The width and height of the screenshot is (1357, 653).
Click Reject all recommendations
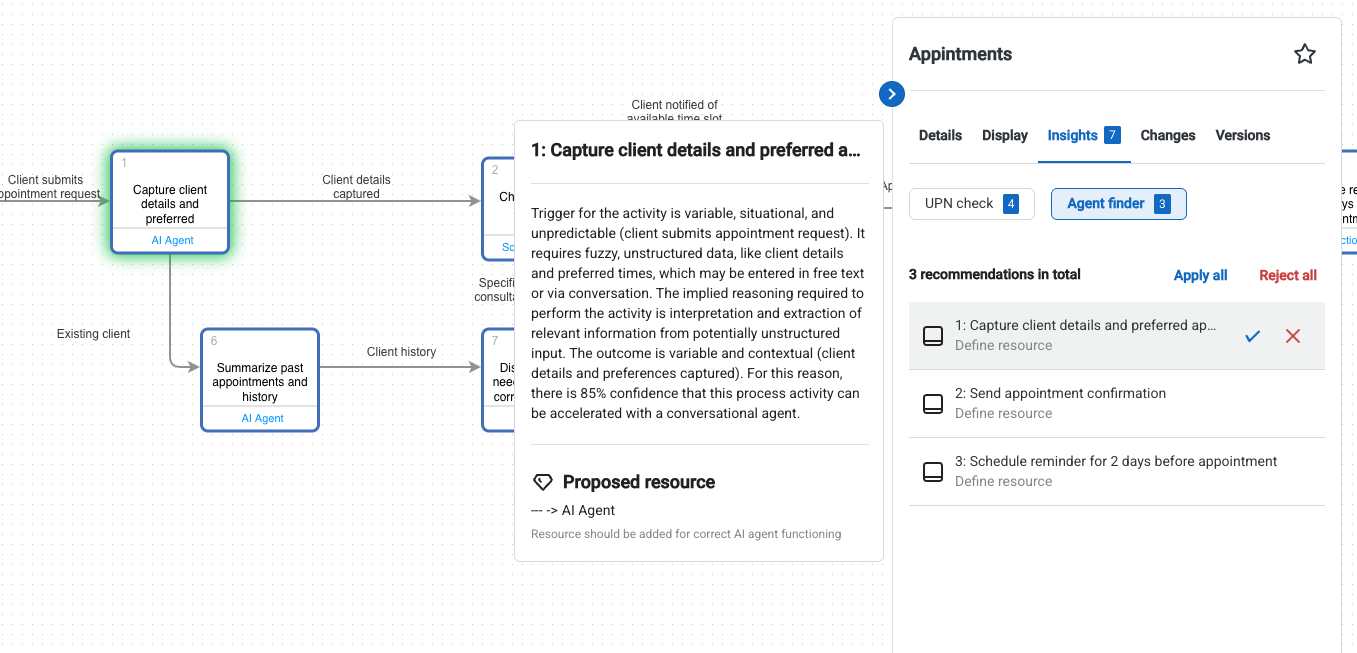[1288, 275]
